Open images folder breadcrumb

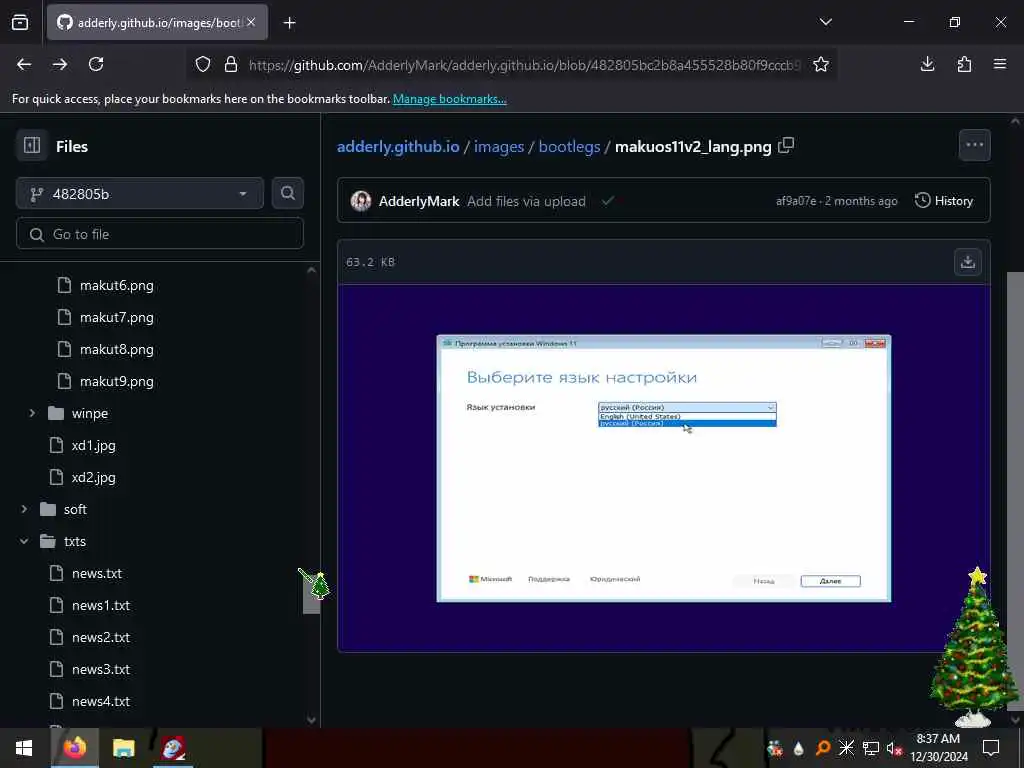pos(499,146)
